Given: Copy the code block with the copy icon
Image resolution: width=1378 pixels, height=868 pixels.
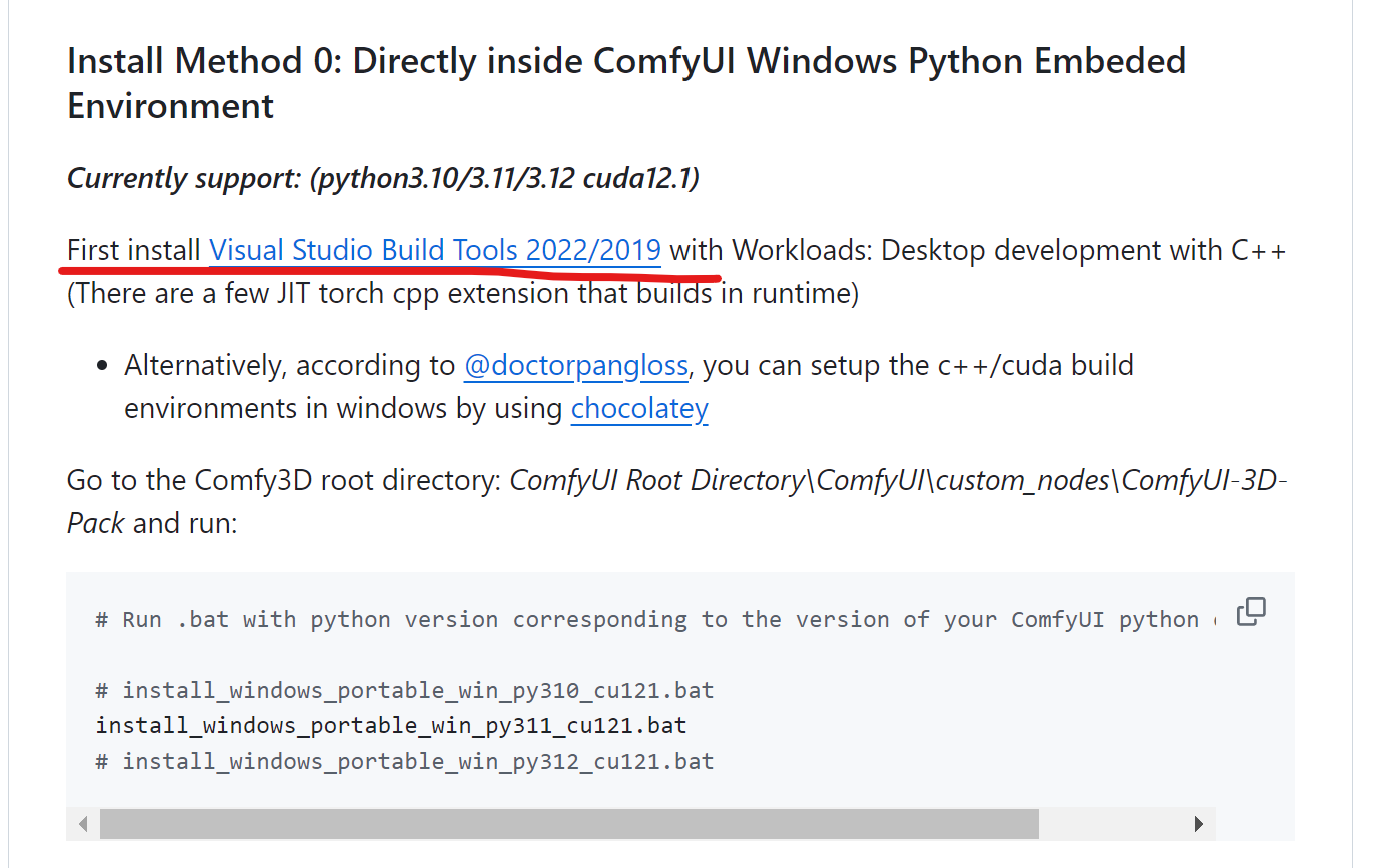Looking at the screenshot, I should [1251, 611].
